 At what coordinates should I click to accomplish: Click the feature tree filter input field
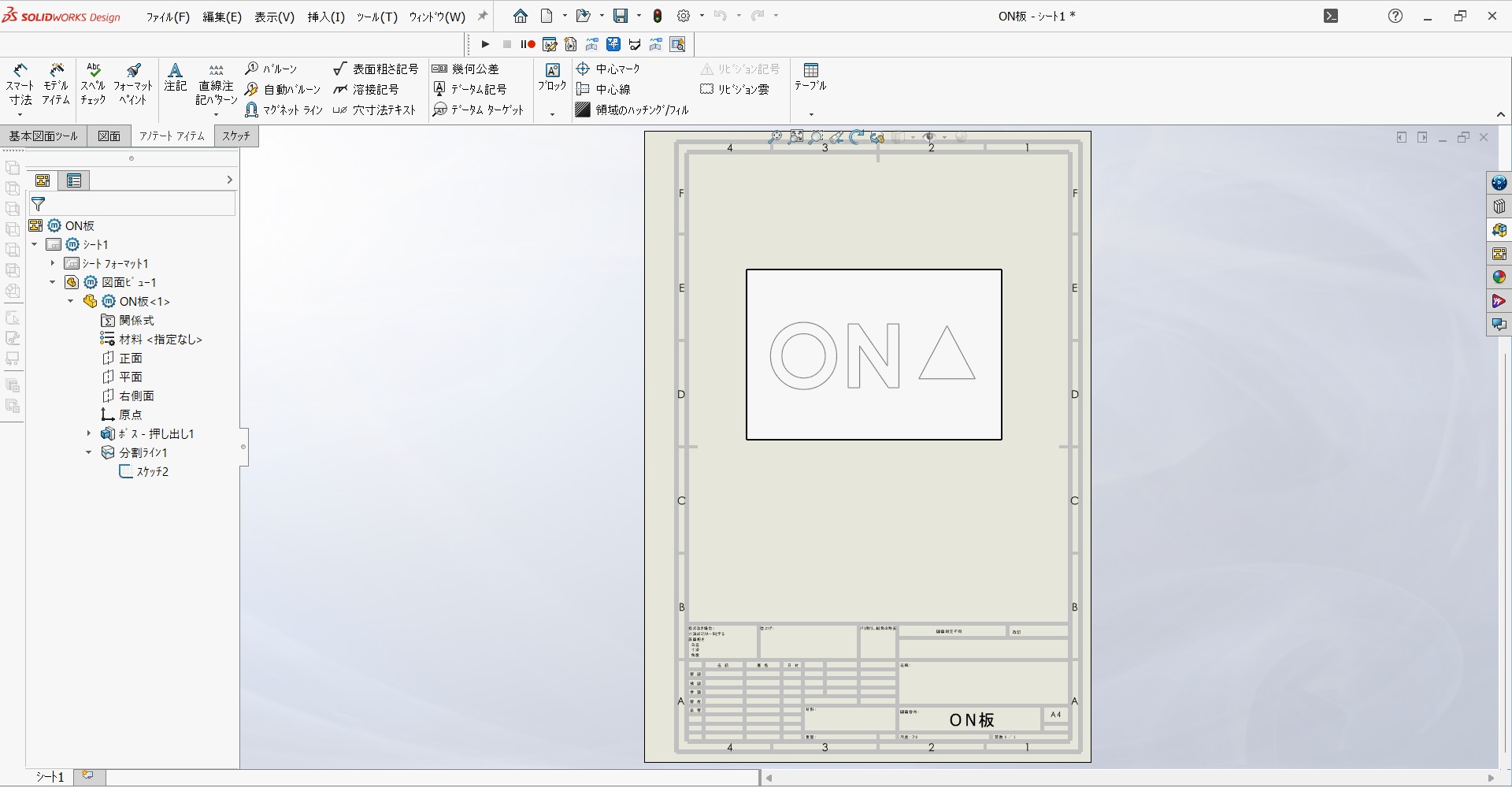click(132, 204)
